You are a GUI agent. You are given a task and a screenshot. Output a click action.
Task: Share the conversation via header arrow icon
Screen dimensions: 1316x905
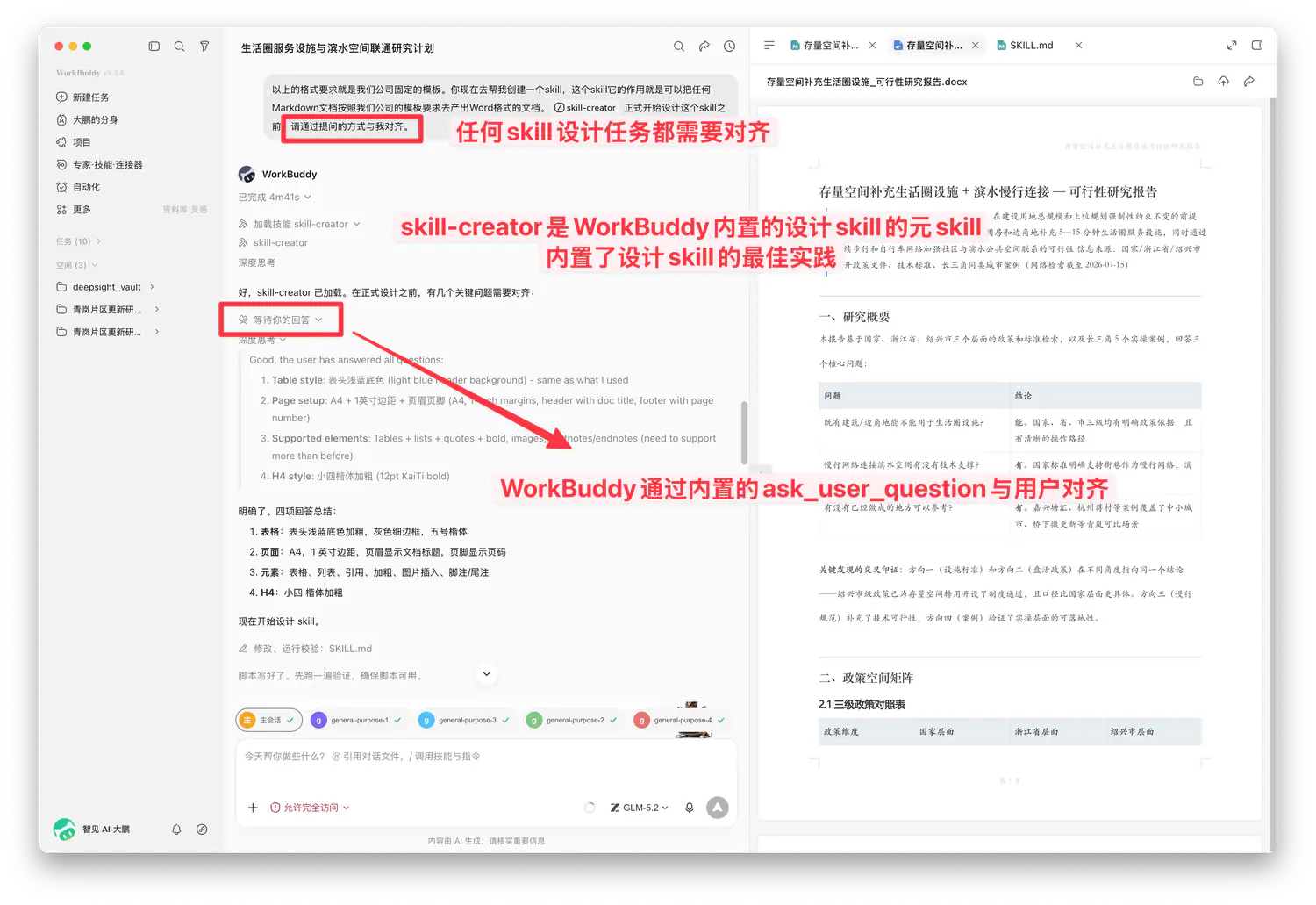click(x=704, y=47)
